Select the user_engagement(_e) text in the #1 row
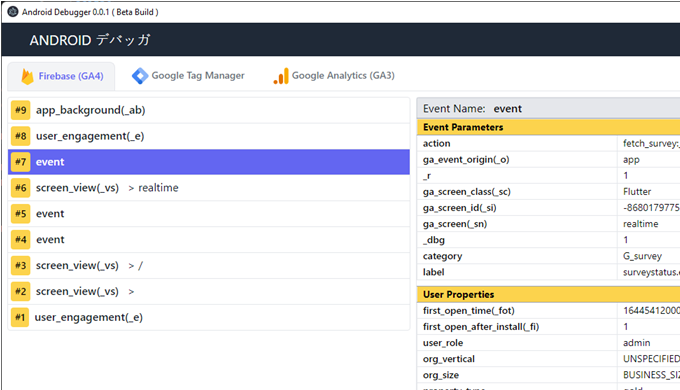Screen dimensions: 680x390 click(x=88, y=318)
